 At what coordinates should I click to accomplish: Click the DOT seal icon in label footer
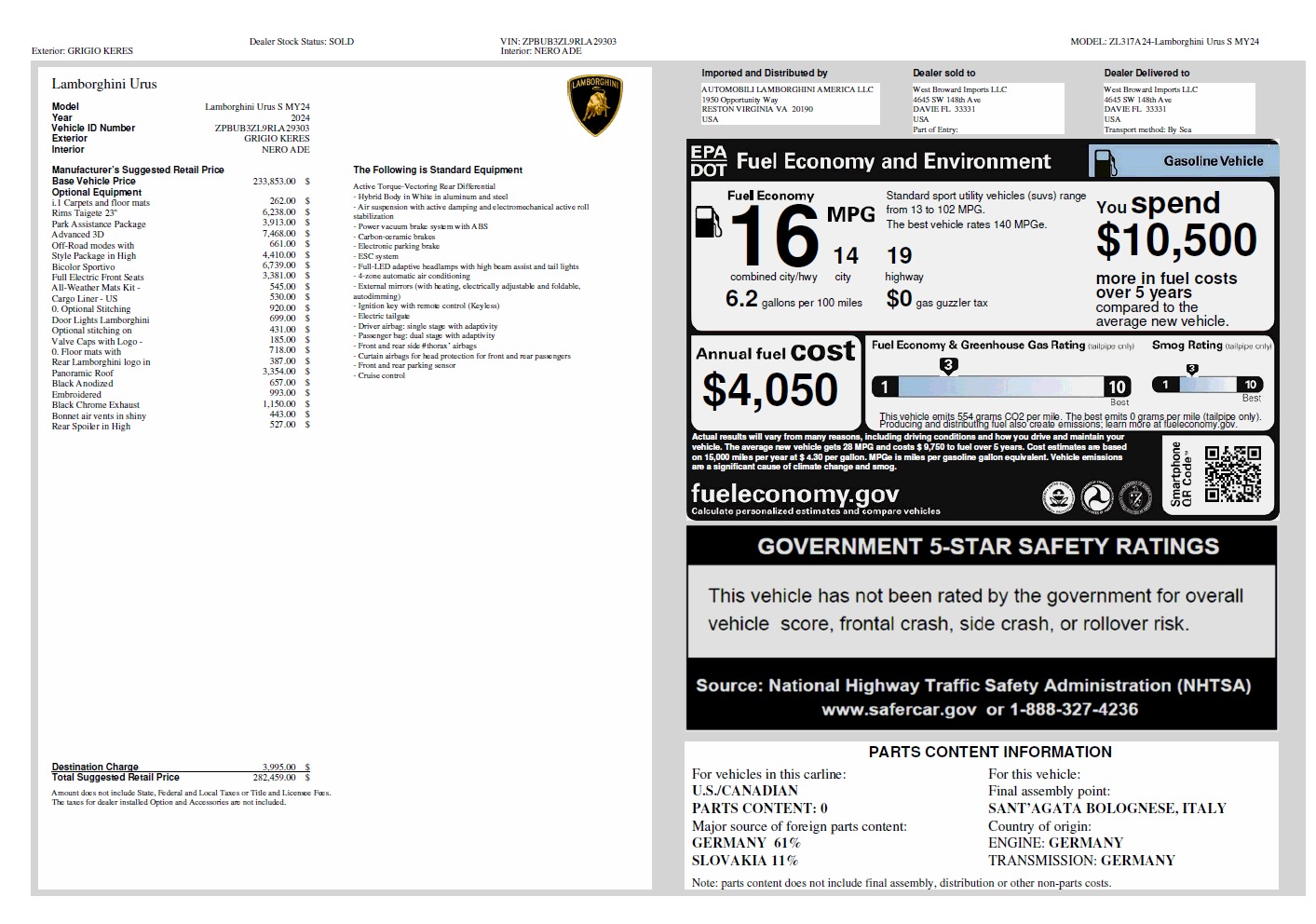pyautogui.click(x=1096, y=497)
